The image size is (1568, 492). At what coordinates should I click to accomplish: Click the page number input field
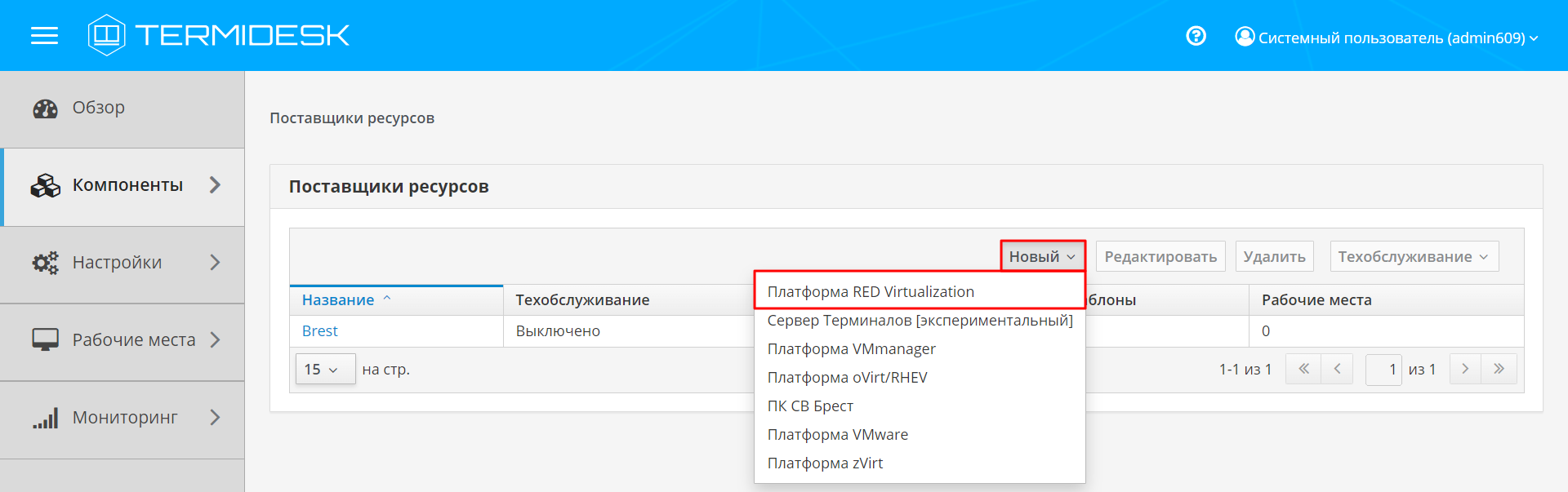1383,370
